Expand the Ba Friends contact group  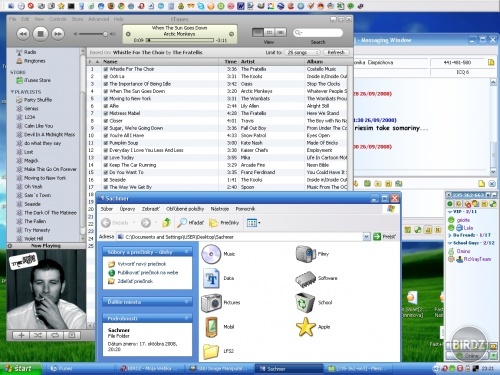(x=450, y=235)
